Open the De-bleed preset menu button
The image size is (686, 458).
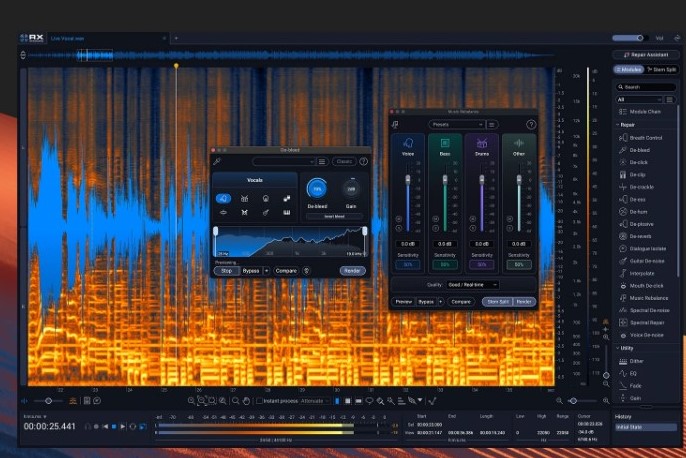pyautogui.click(x=322, y=161)
